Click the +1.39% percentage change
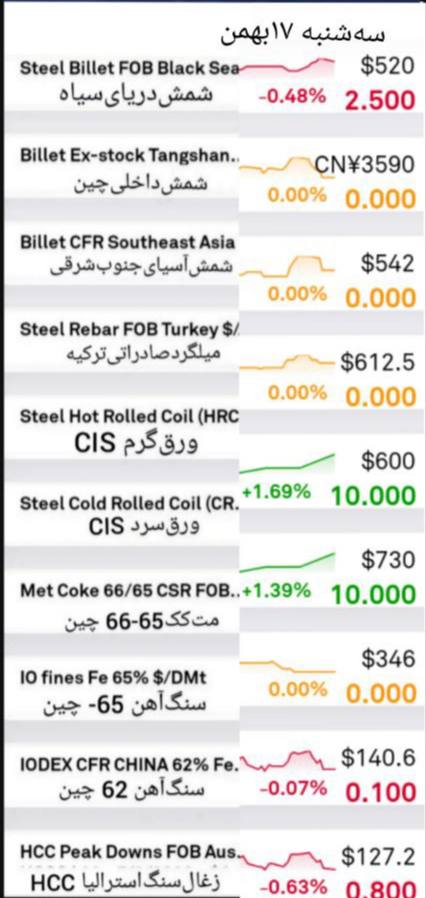 [x=277, y=590]
